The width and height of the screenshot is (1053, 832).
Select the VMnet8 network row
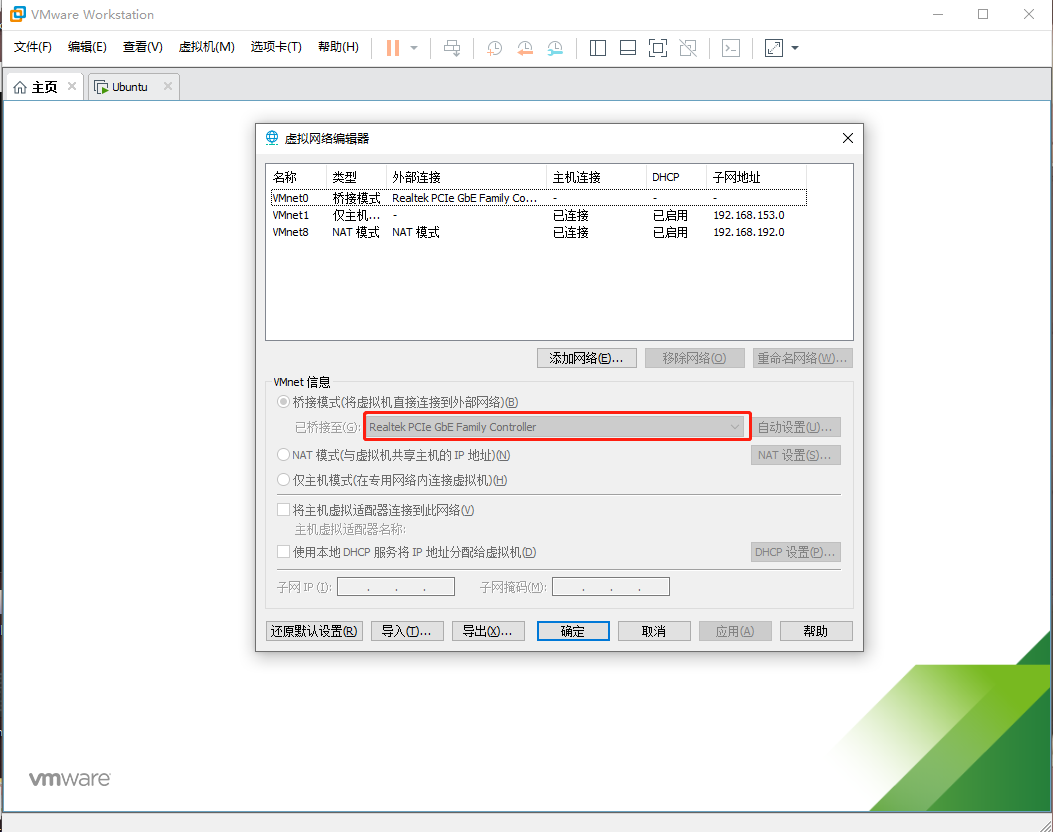539,232
